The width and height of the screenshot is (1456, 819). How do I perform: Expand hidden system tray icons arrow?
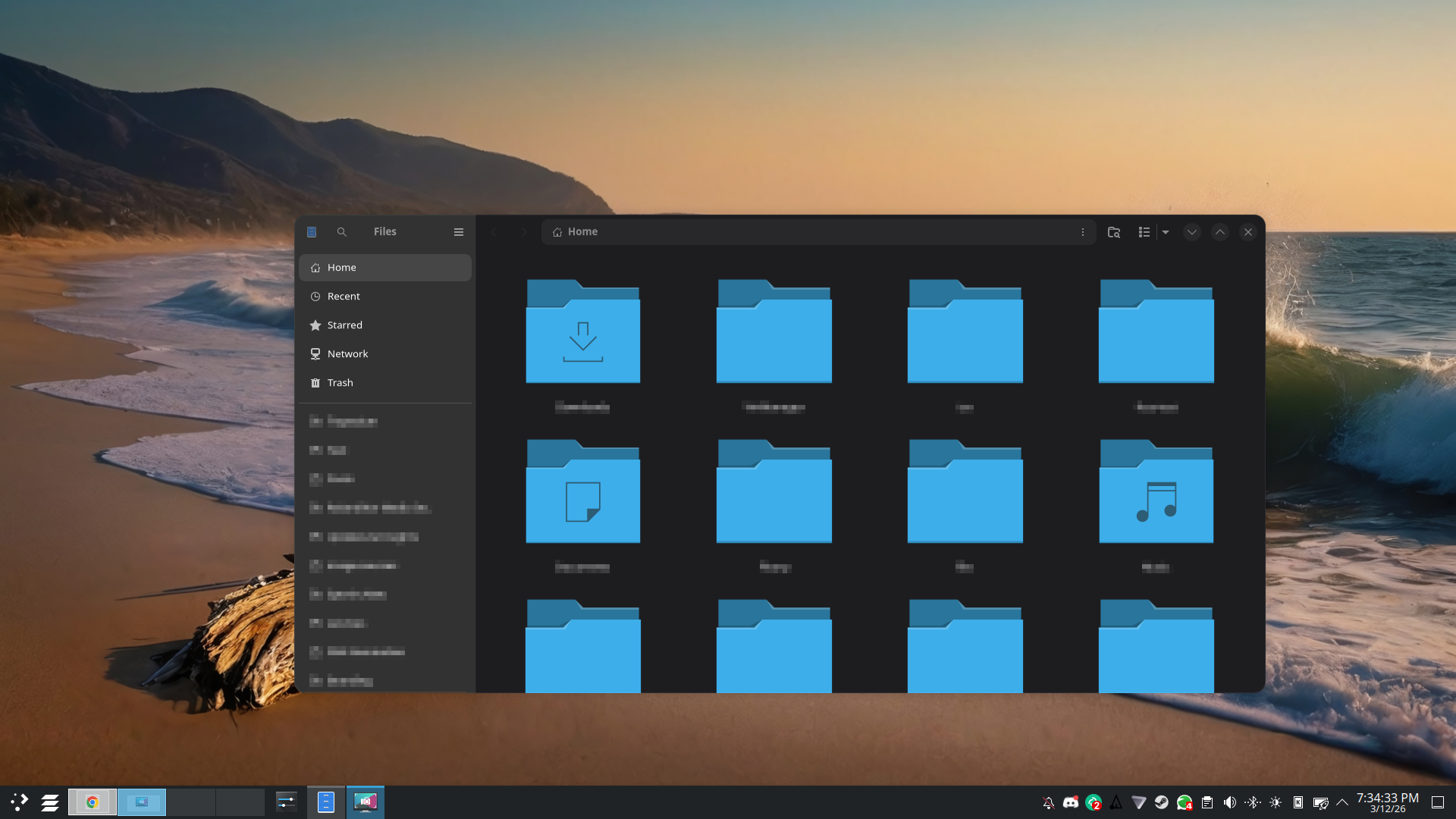pyautogui.click(x=1342, y=802)
